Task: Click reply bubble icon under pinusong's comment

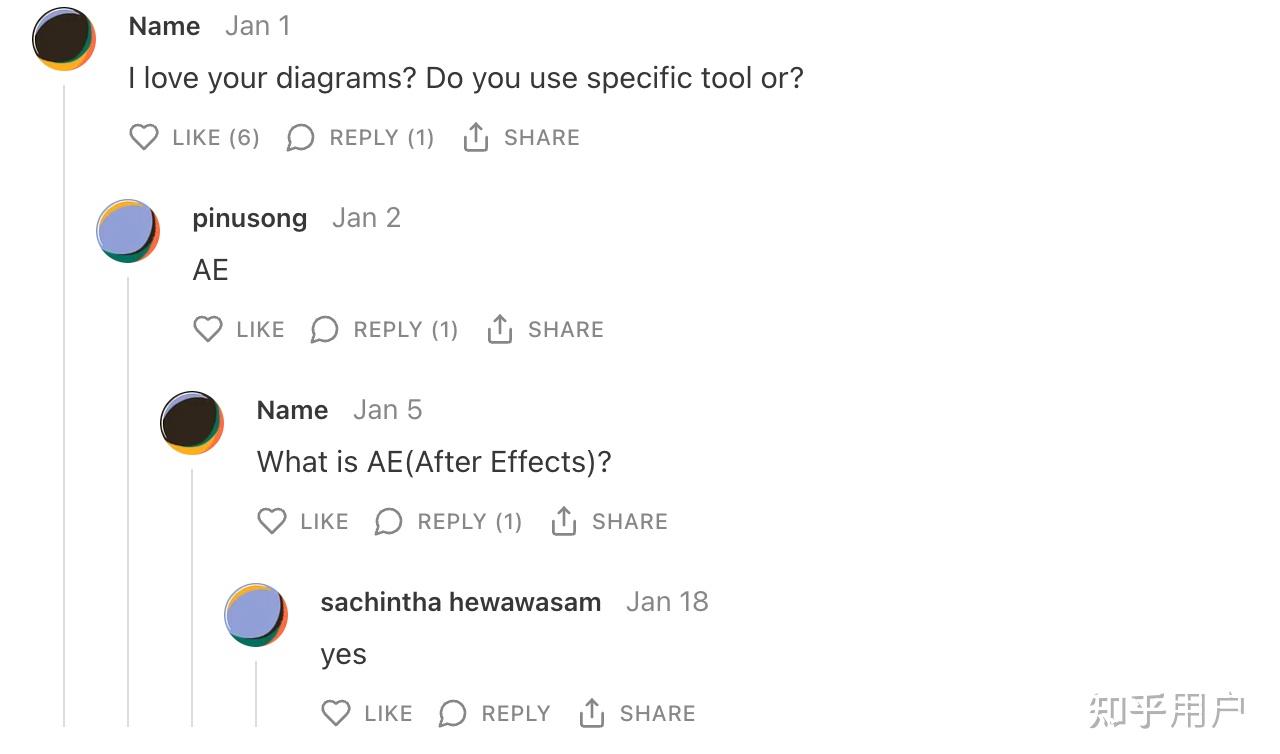Action: 324,329
